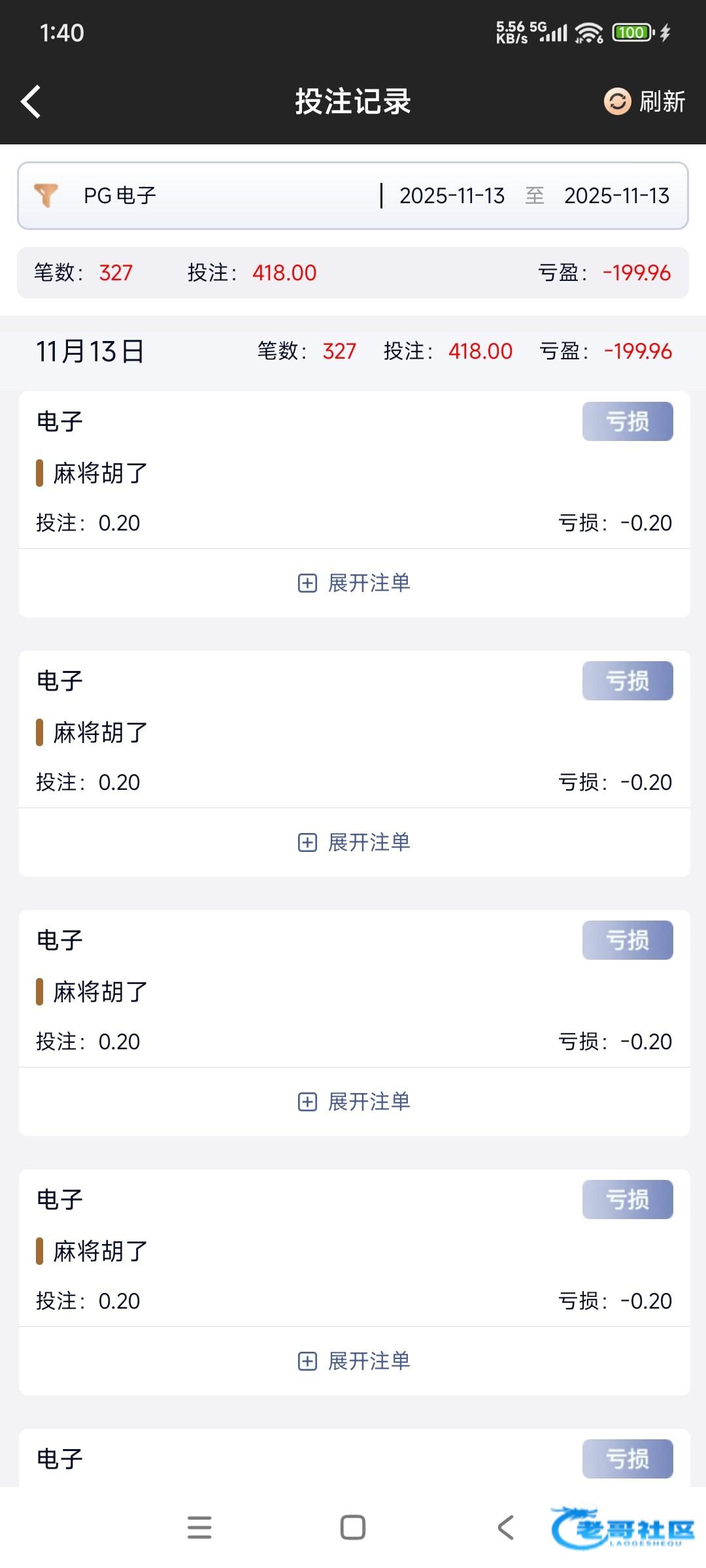Tap the 老哥社区 dragon logo watermark
Image resolution: width=706 pixels, height=1568 pixels.
point(622,1529)
